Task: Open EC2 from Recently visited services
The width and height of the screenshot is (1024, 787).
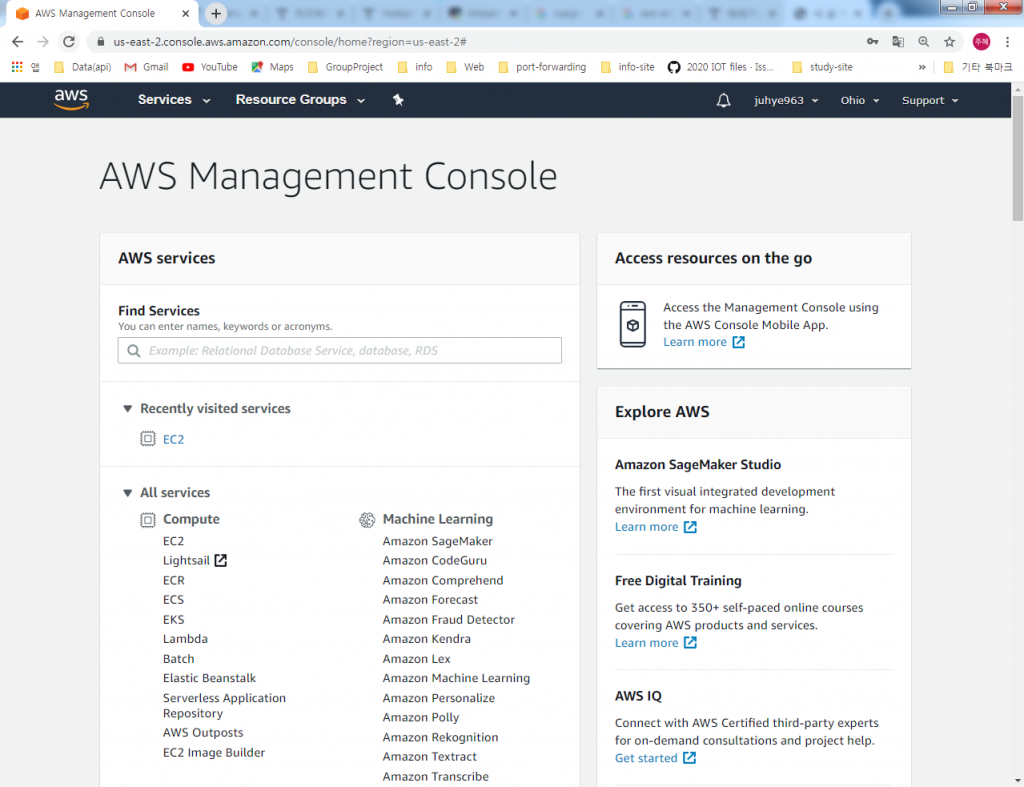Action: [x=173, y=440]
